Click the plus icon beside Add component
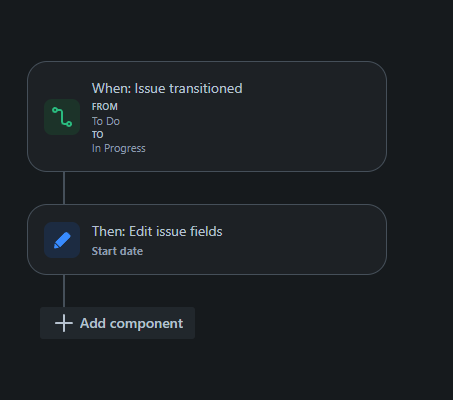This screenshot has height=400, width=453. 64,323
